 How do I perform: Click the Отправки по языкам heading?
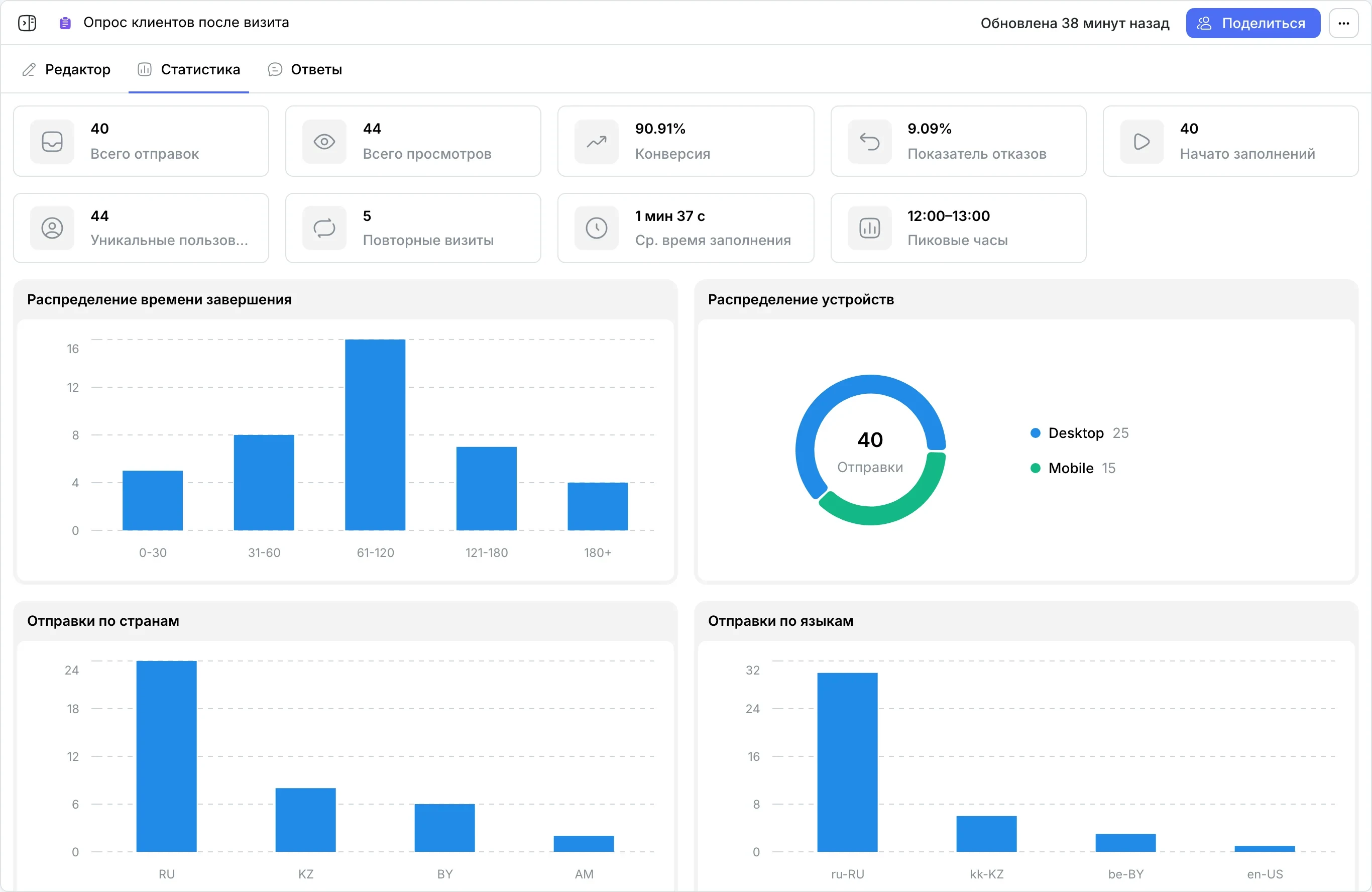(x=780, y=621)
